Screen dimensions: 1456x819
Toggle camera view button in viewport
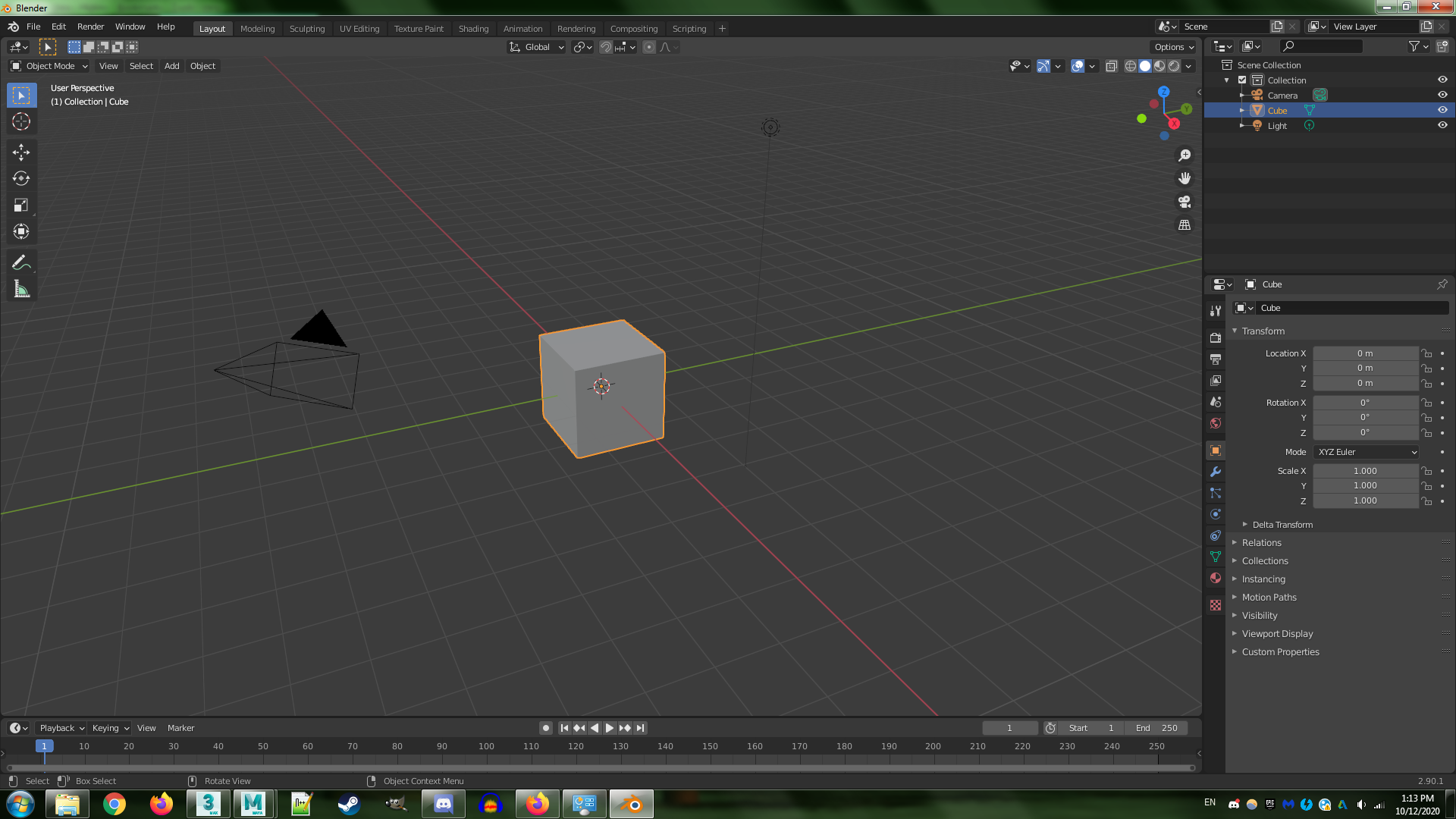[x=1185, y=202]
